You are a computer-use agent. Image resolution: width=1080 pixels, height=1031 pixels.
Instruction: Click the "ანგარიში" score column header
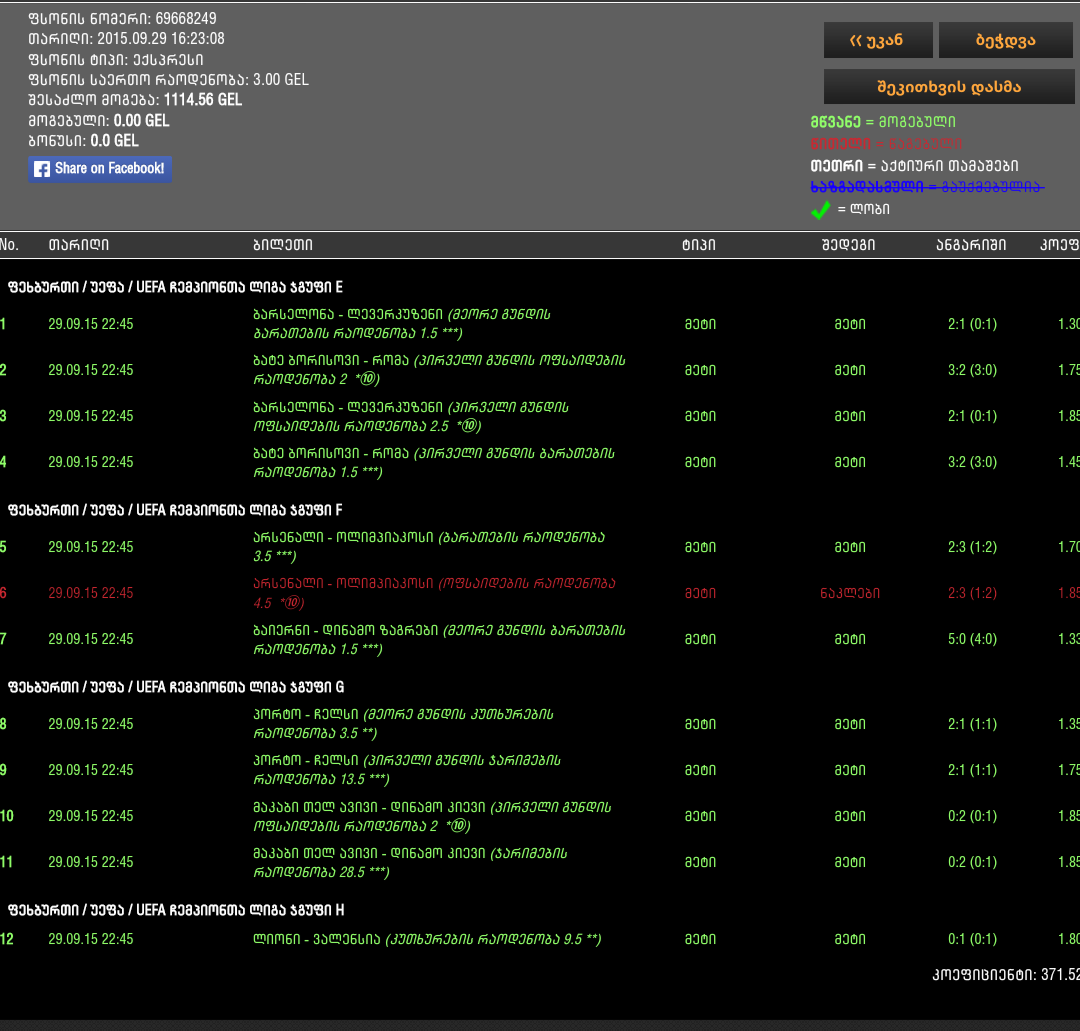[x=971, y=245]
